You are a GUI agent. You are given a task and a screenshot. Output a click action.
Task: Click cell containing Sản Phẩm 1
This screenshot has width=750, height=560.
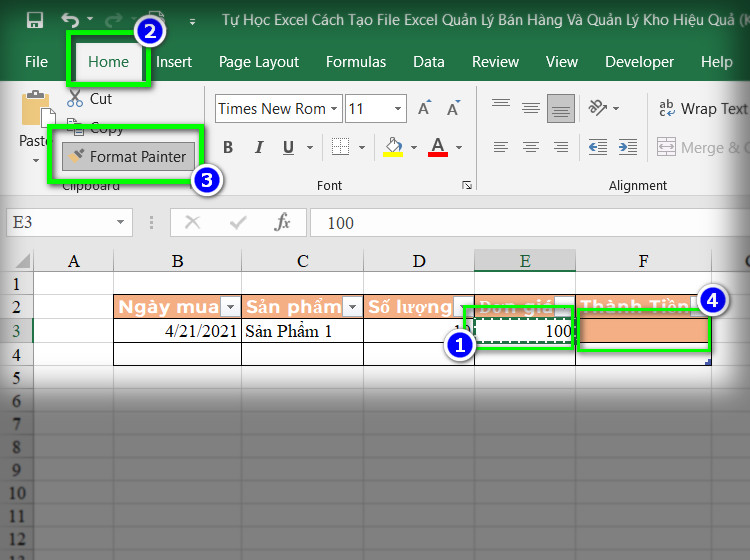302,331
